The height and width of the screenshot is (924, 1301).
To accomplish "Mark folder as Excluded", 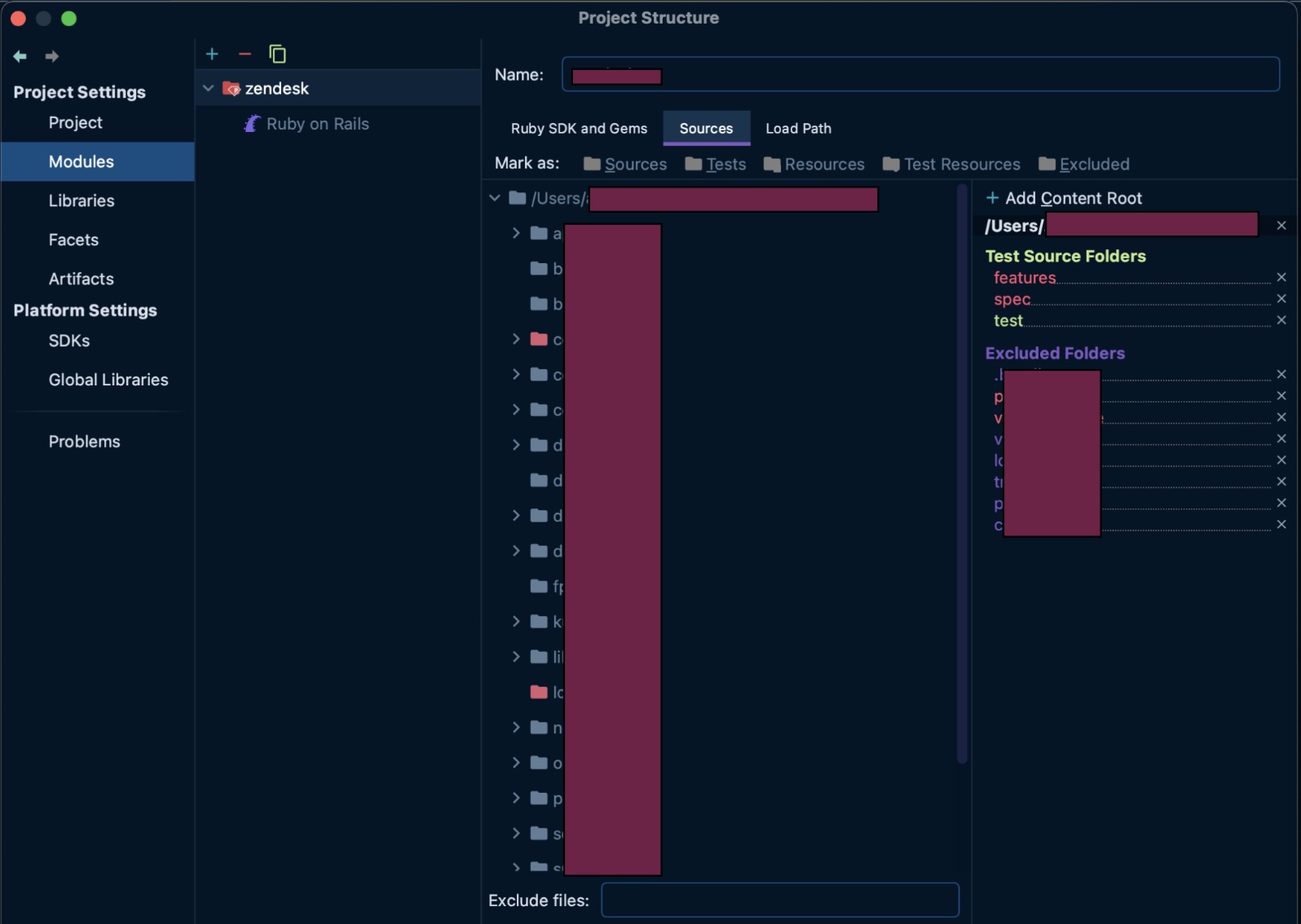I will (x=1084, y=164).
